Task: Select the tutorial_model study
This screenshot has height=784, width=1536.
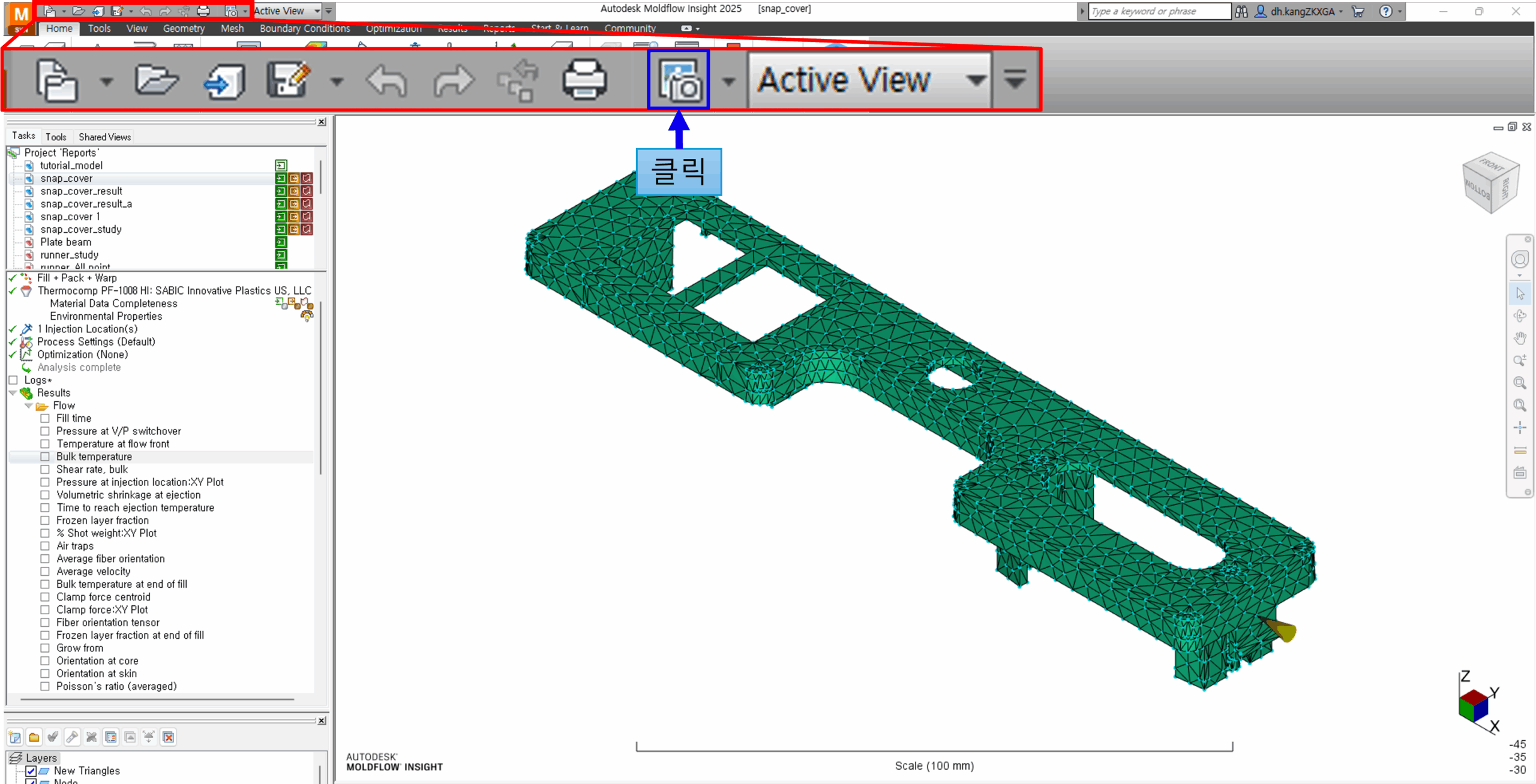Action: [71, 166]
